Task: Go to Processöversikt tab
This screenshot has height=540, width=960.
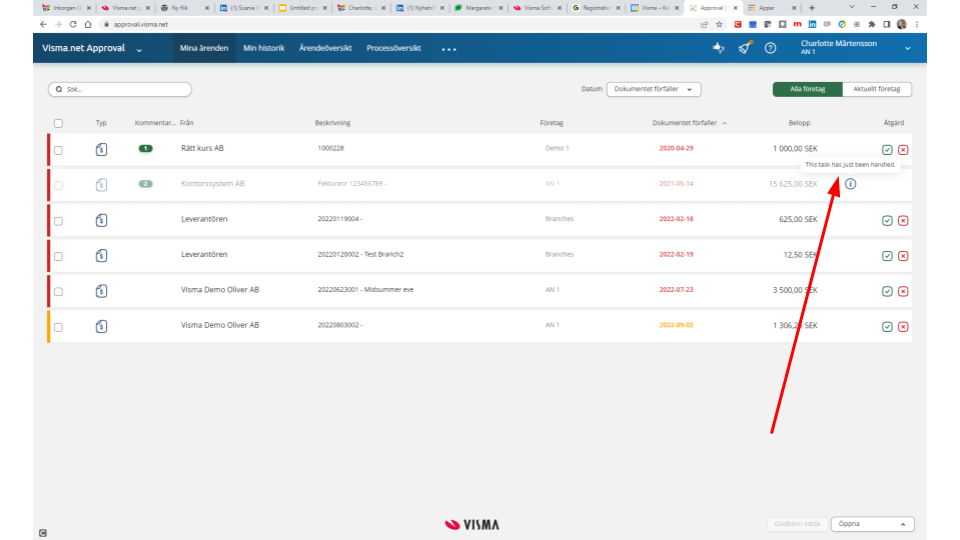Action: tap(394, 48)
